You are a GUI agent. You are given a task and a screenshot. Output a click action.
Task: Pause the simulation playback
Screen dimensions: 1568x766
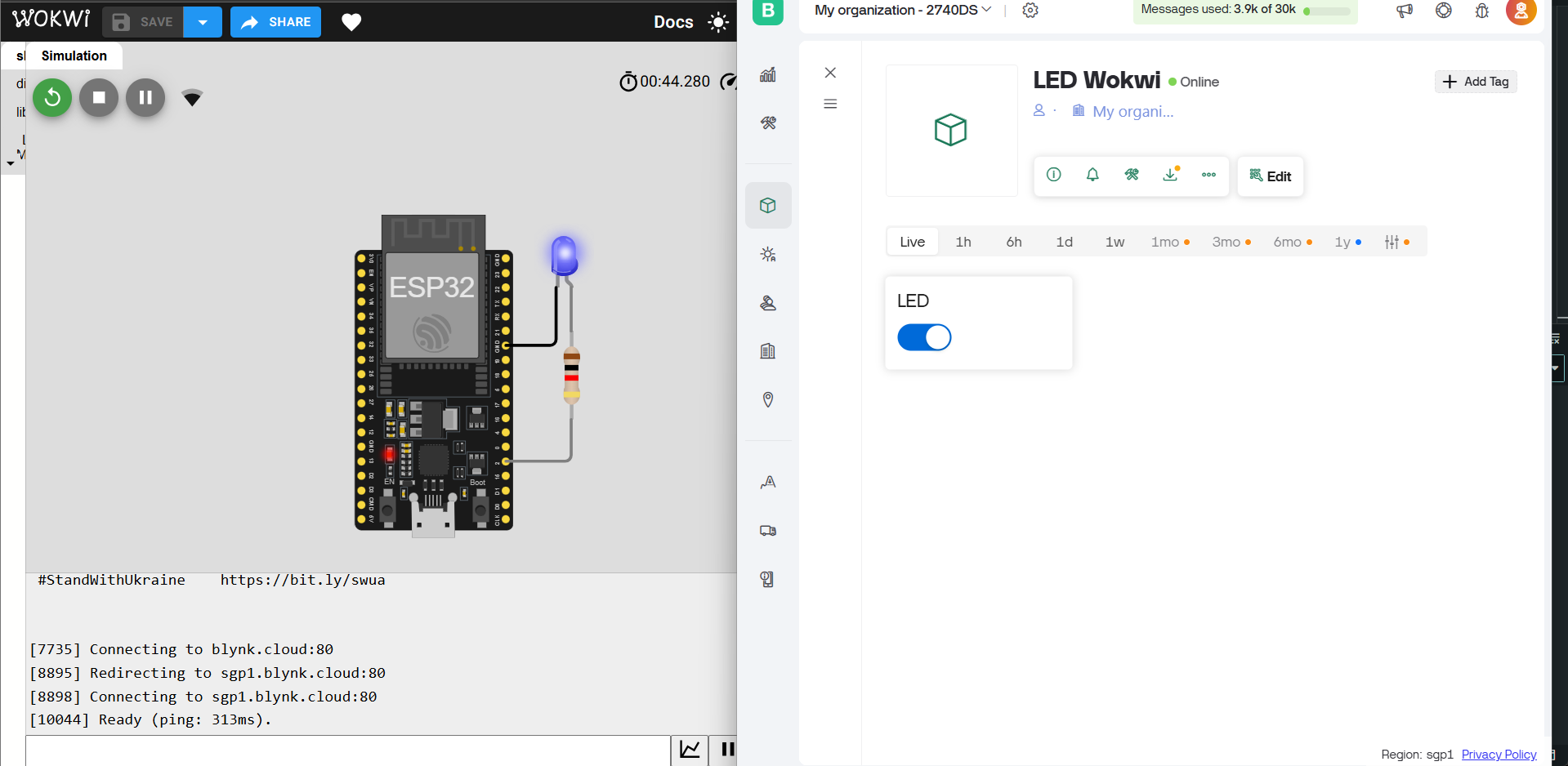145,98
